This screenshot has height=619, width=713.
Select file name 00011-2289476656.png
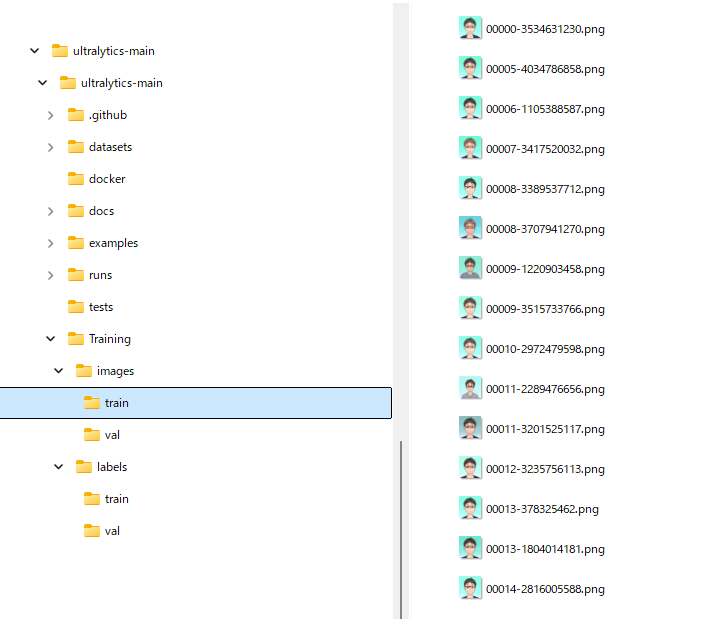(545, 389)
